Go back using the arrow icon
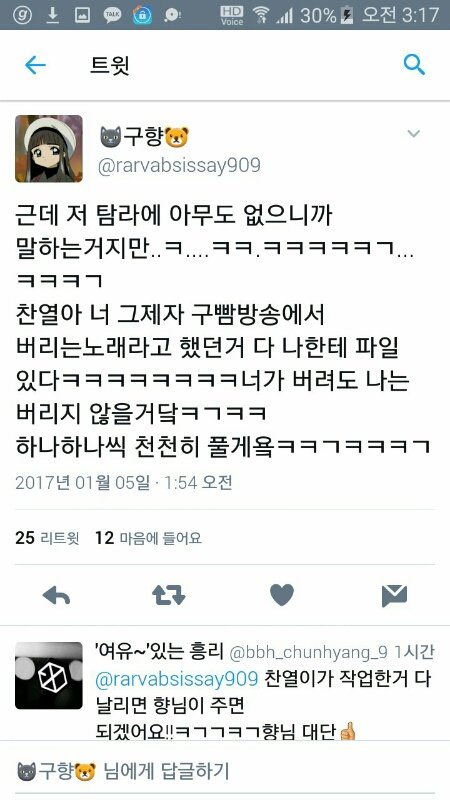This screenshot has width=450, height=800. (x=35, y=65)
